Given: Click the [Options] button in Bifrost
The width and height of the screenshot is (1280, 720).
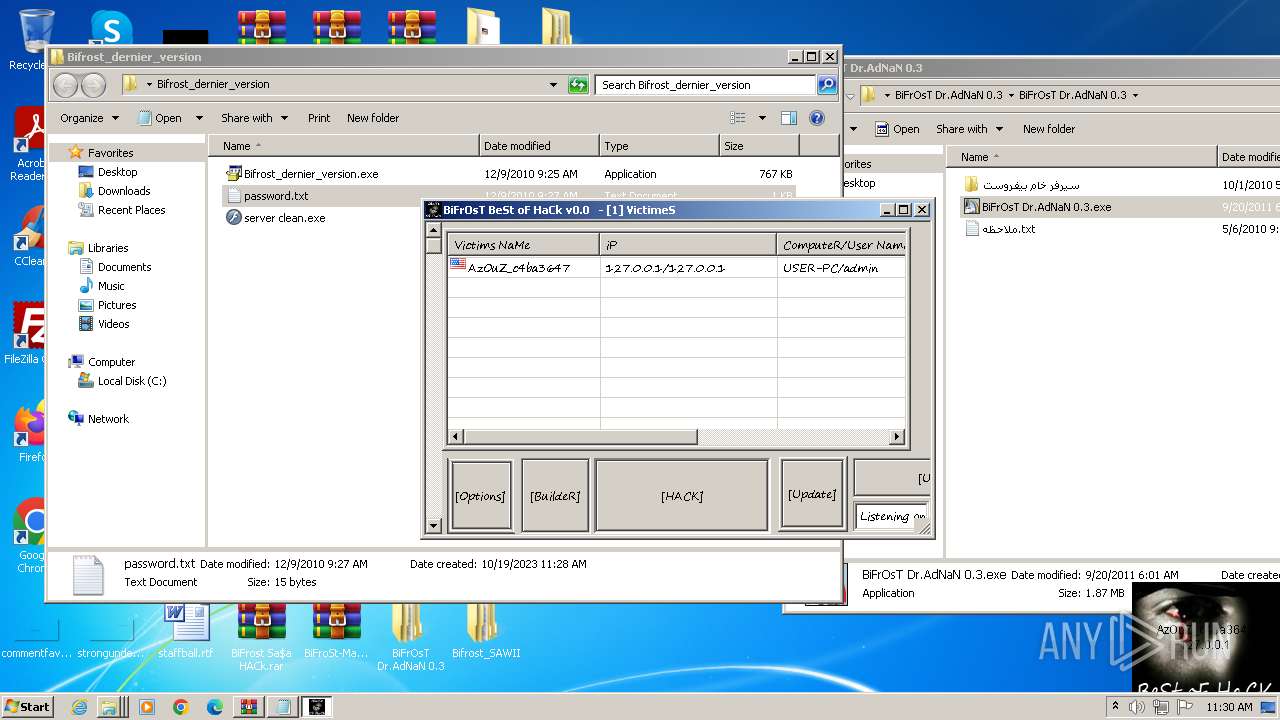Looking at the screenshot, I should tap(481, 495).
